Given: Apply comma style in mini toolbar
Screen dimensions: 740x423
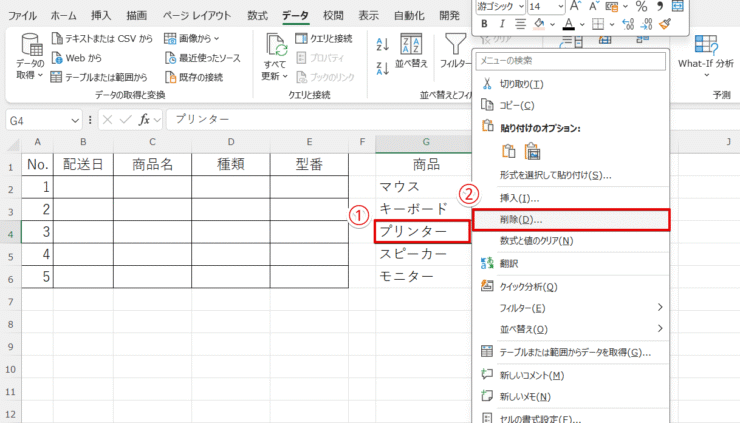Looking at the screenshot, I should 660,6.
